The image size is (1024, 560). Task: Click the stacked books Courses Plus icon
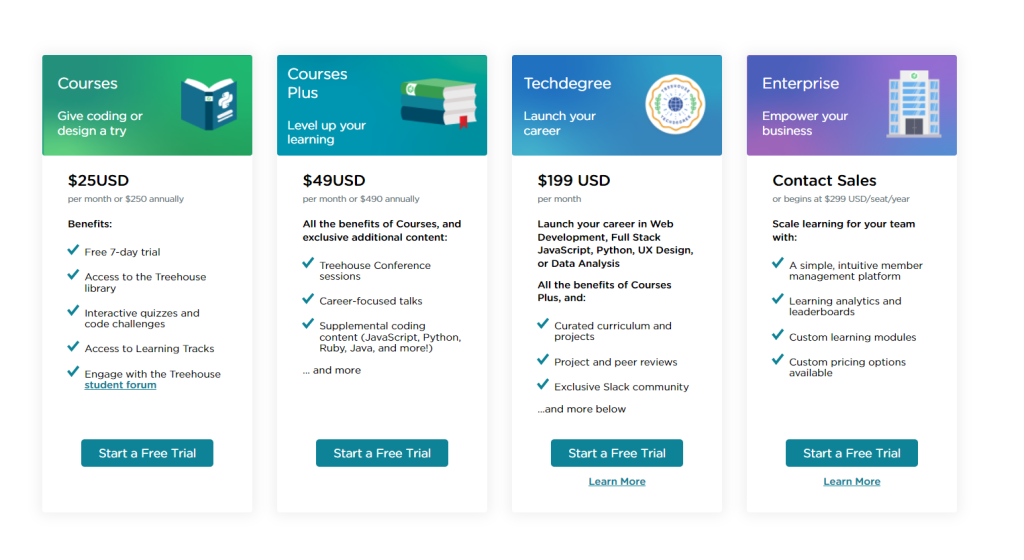(439, 102)
